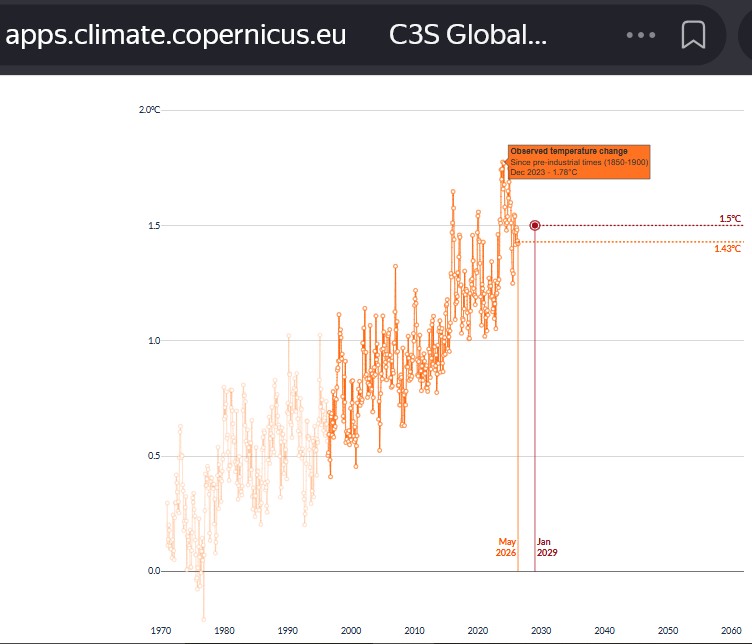Click the Dec 2023 1.78°C tooltip box
752x644 pixels.
[x=579, y=162]
